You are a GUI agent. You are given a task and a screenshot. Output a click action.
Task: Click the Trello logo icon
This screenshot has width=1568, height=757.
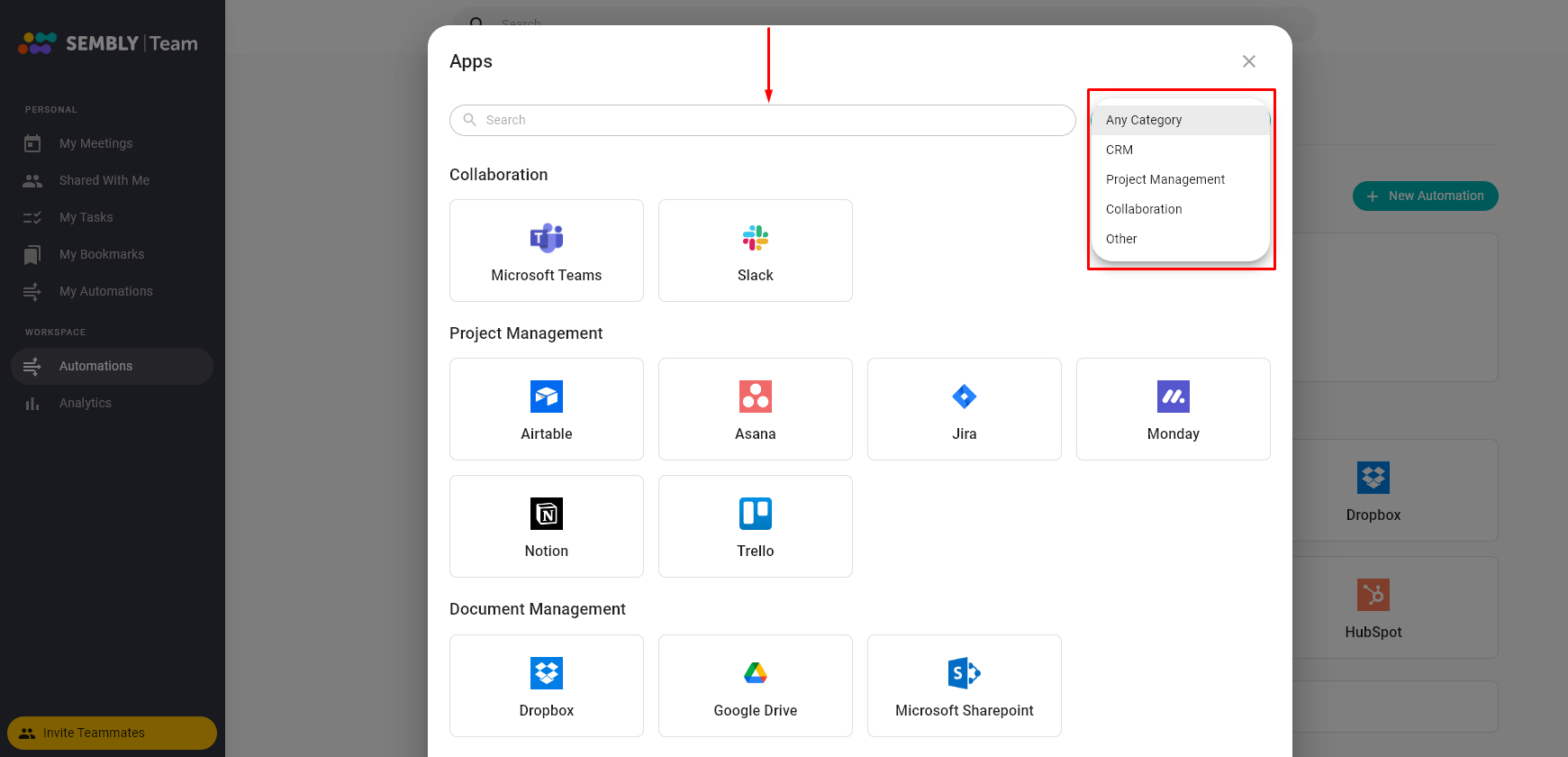pos(756,514)
